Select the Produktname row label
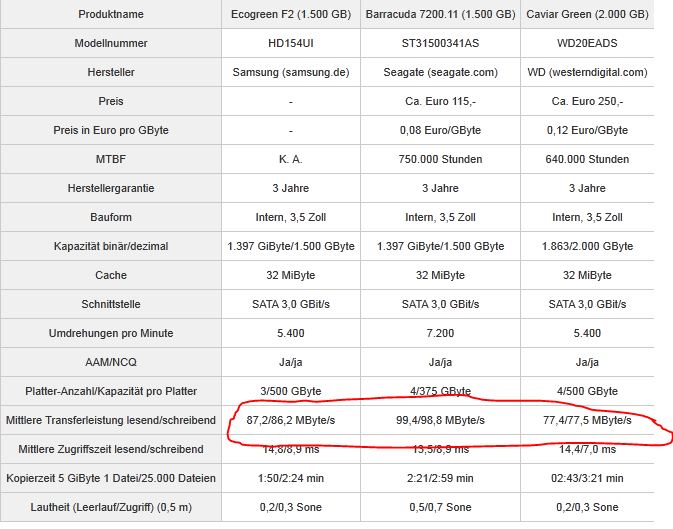 [111, 15]
